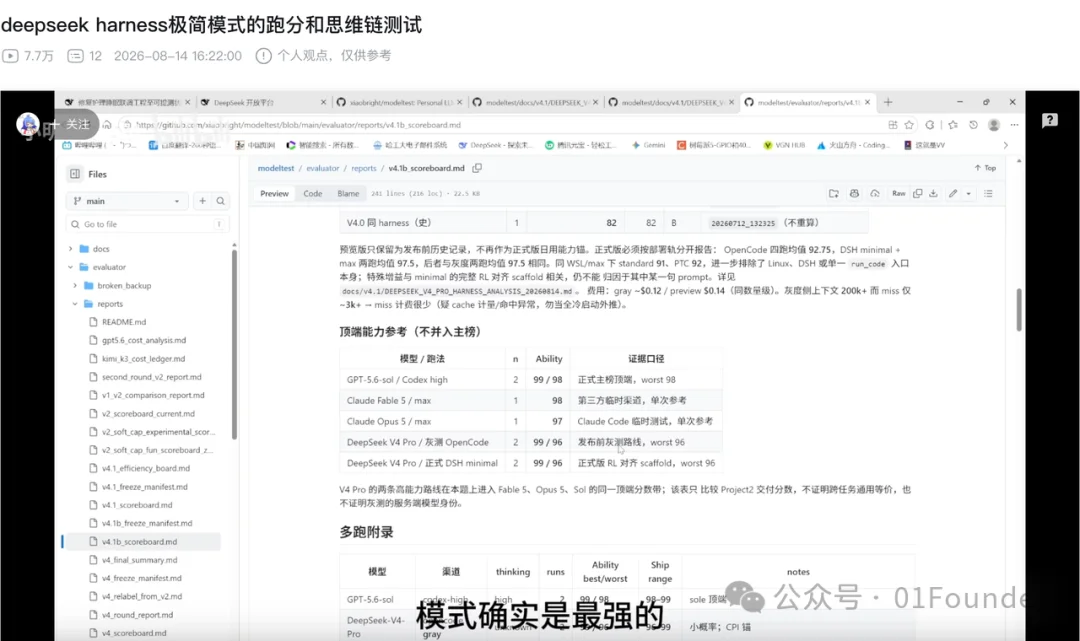Switch to the Code tab
The height and width of the screenshot is (641, 1080).
pyautogui.click(x=313, y=193)
